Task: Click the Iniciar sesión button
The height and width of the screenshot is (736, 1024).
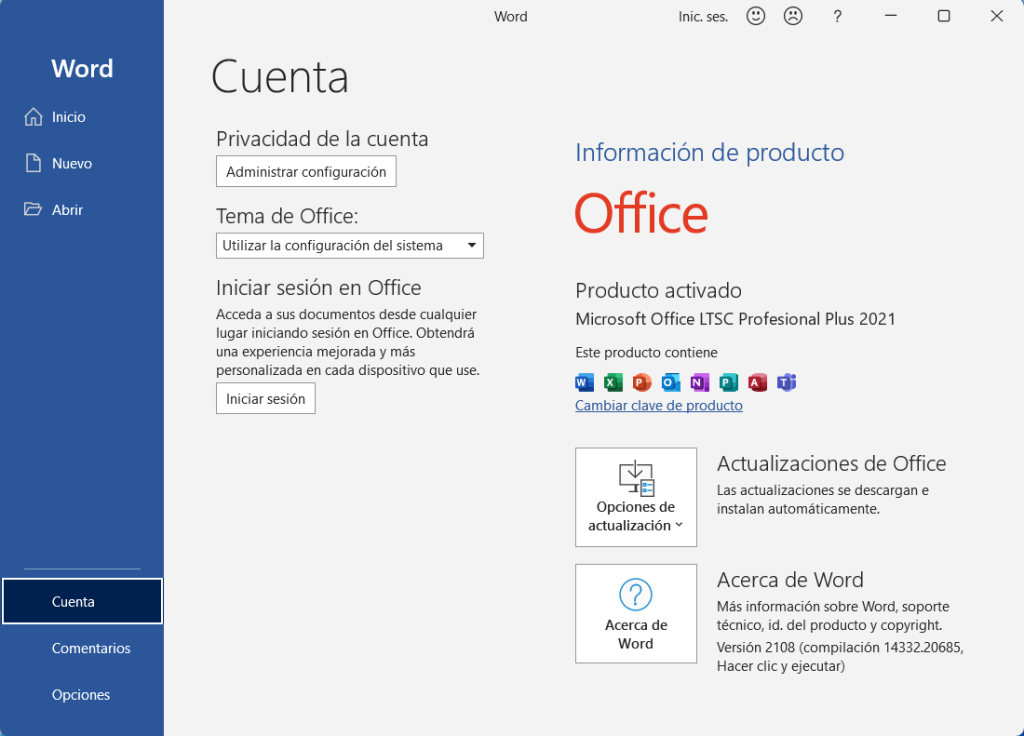Action: click(x=266, y=398)
